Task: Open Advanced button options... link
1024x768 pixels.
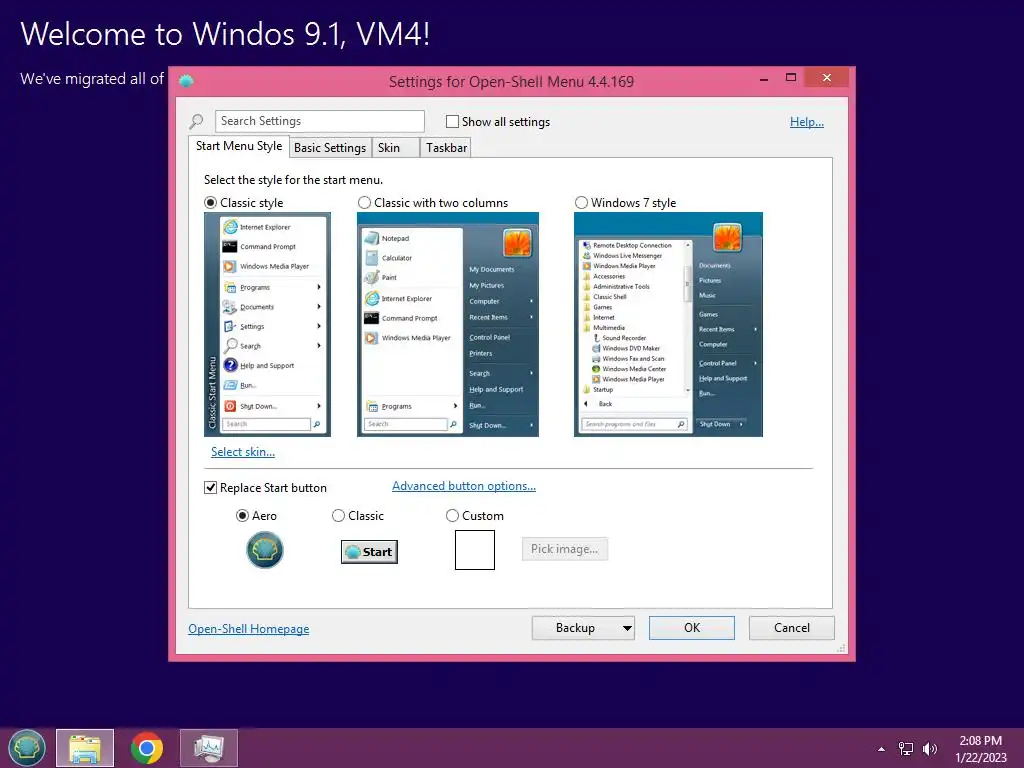Action: pyautogui.click(x=464, y=486)
